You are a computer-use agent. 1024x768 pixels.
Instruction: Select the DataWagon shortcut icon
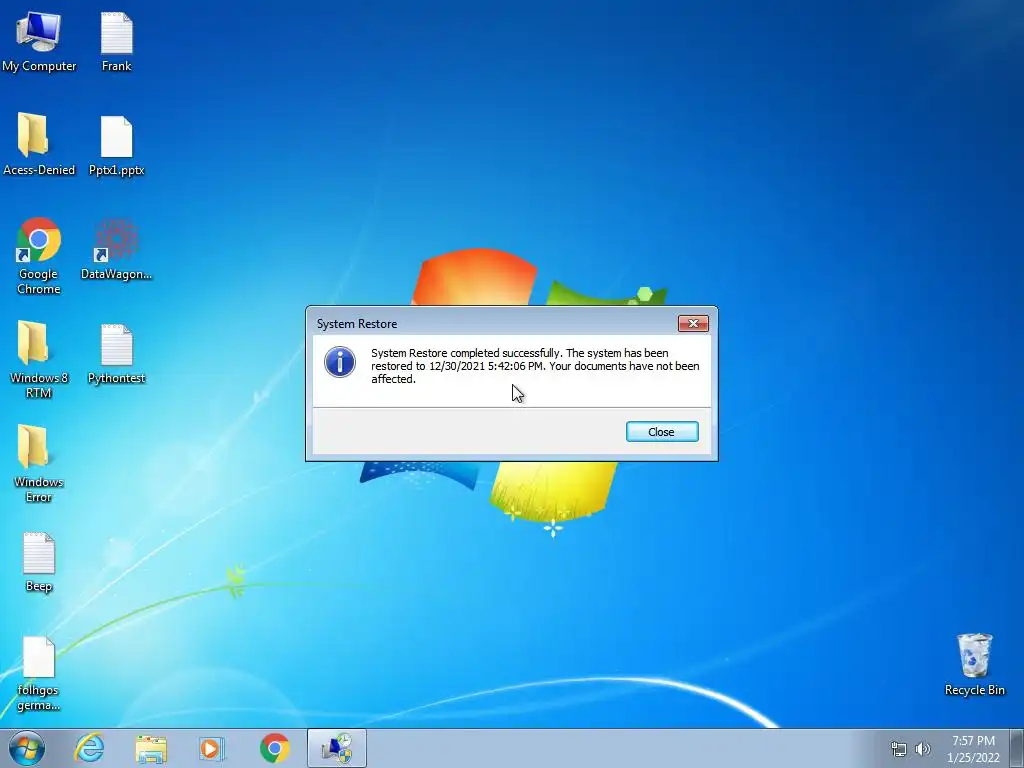pyautogui.click(x=116, y=249)
